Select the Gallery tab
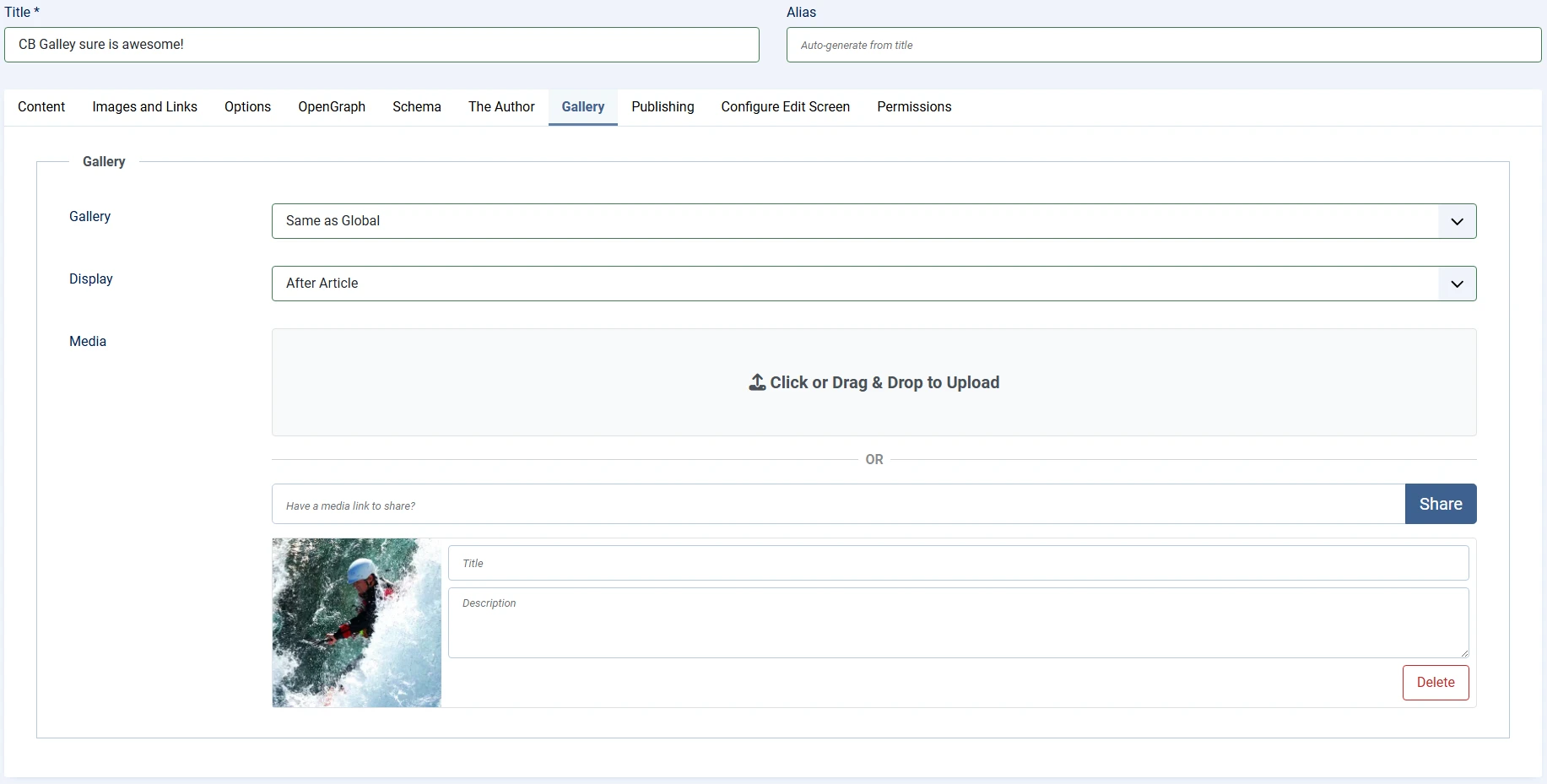The height and width of the screenshot is (784, 1547). click(x=583, y=107)
